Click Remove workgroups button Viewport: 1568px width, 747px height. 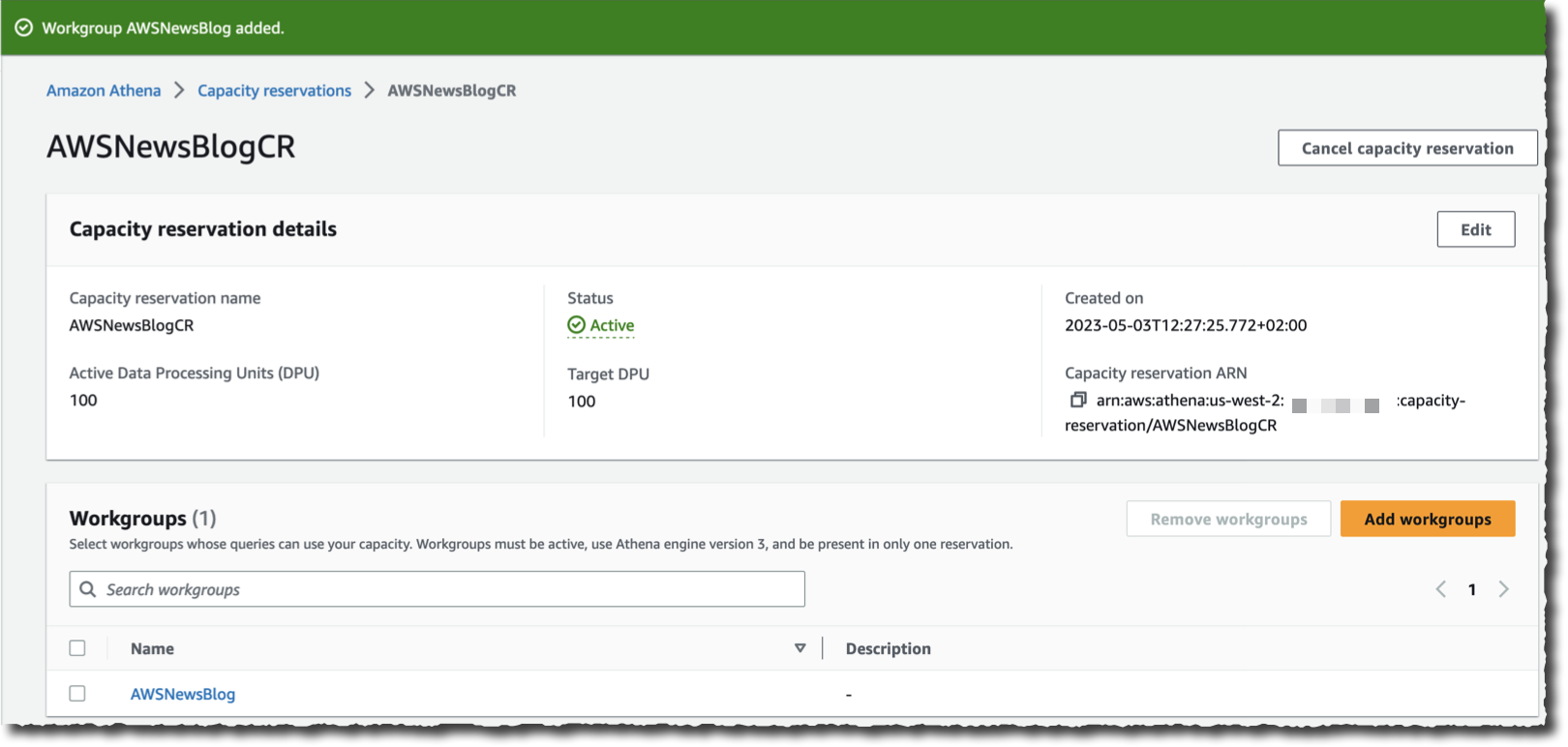(x=1228, y=519)
